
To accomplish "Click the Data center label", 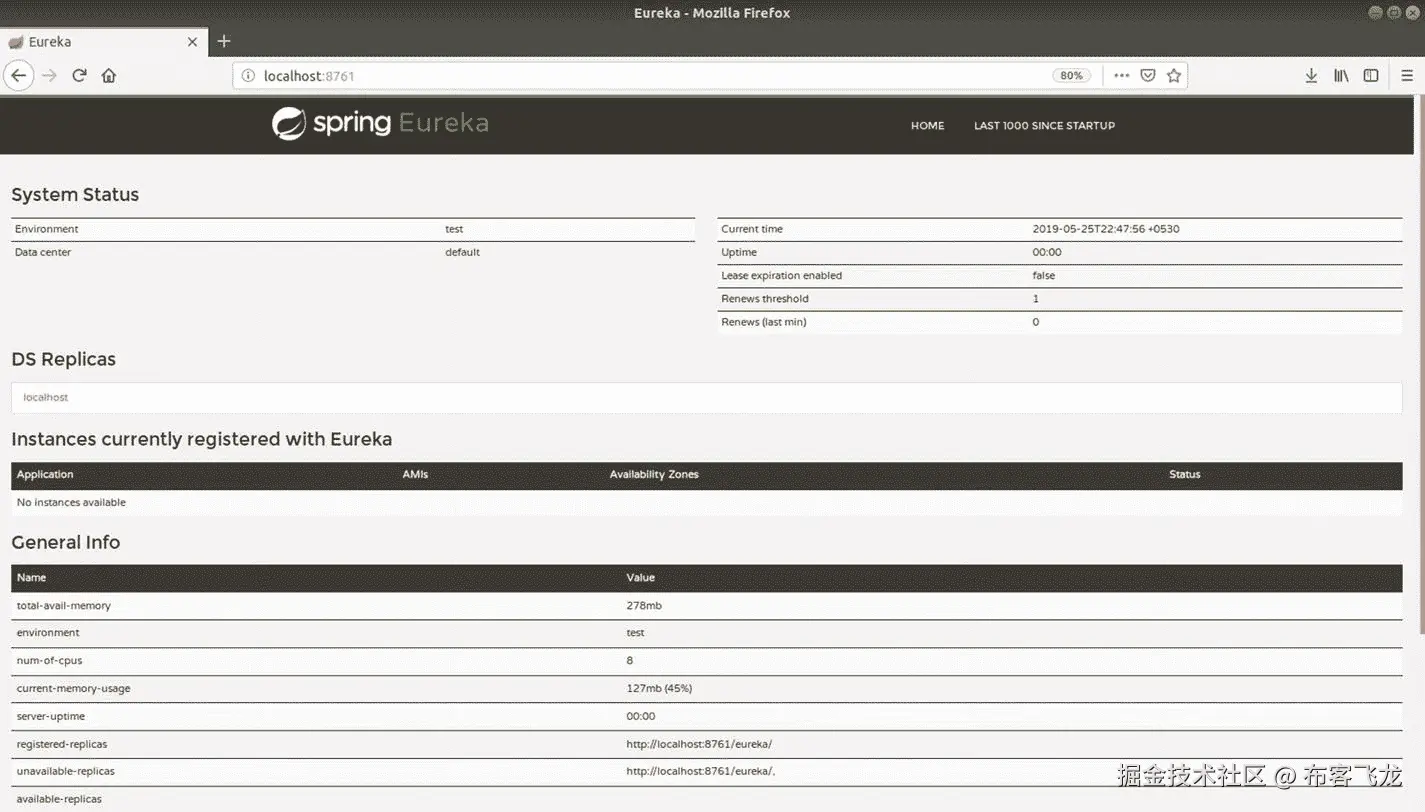I will [x=43, y=252].
